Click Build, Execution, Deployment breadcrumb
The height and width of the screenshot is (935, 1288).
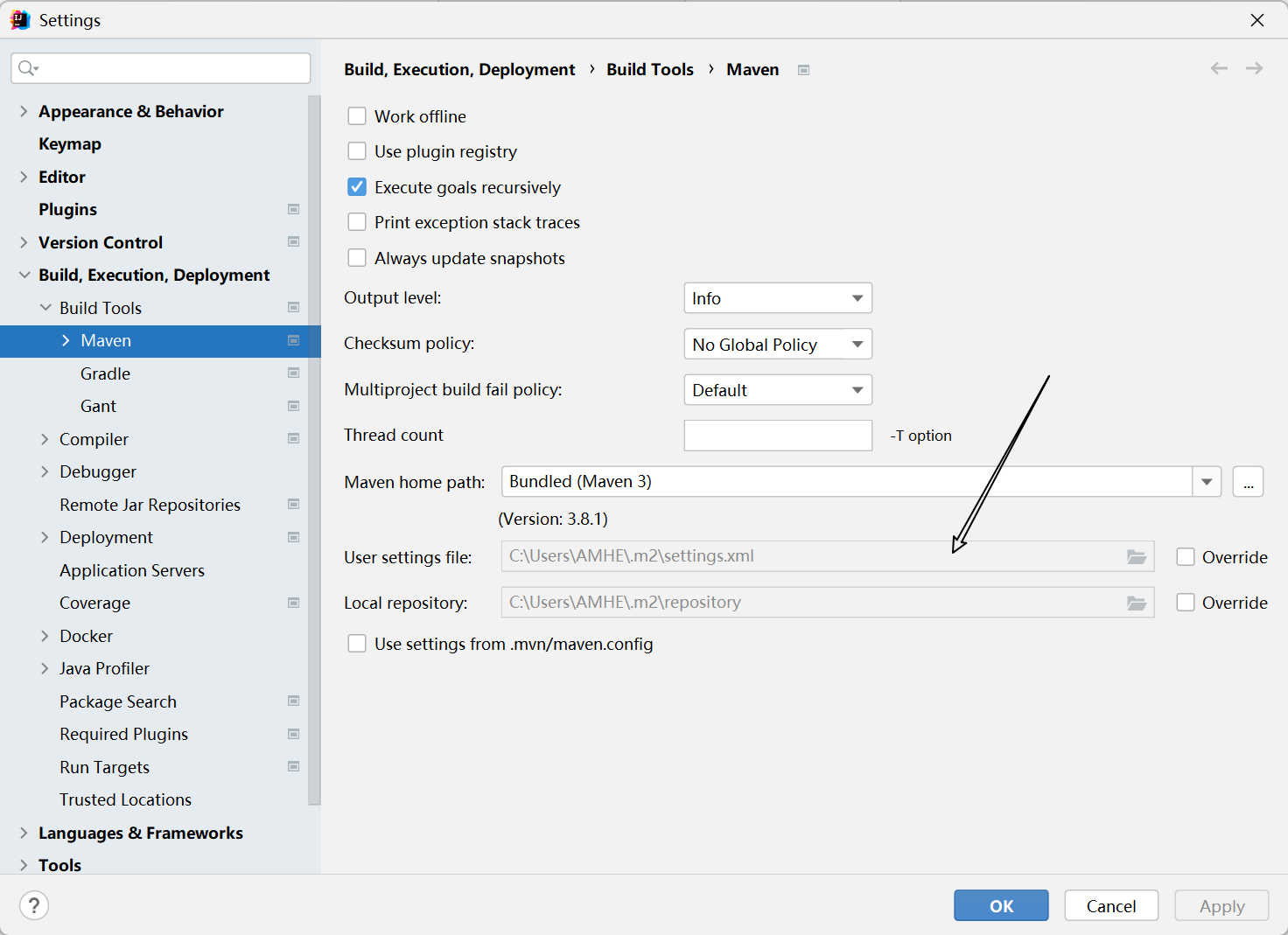point(459,69)
